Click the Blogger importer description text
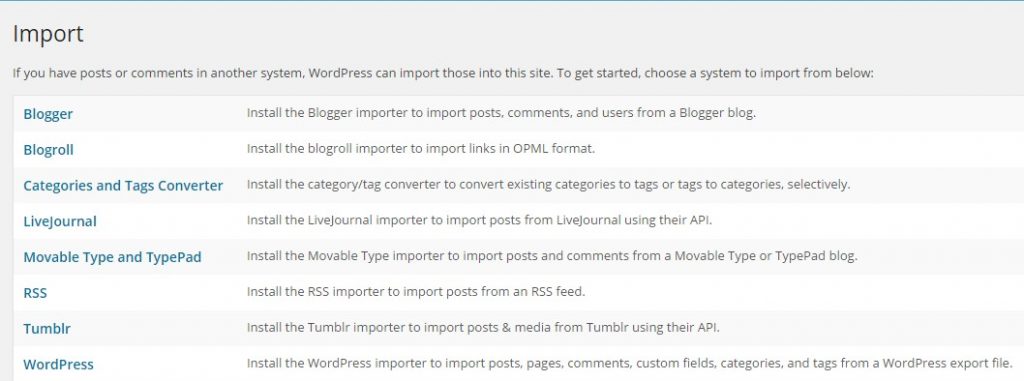This screenshot has height=381, width=1024. click(501, 112)
